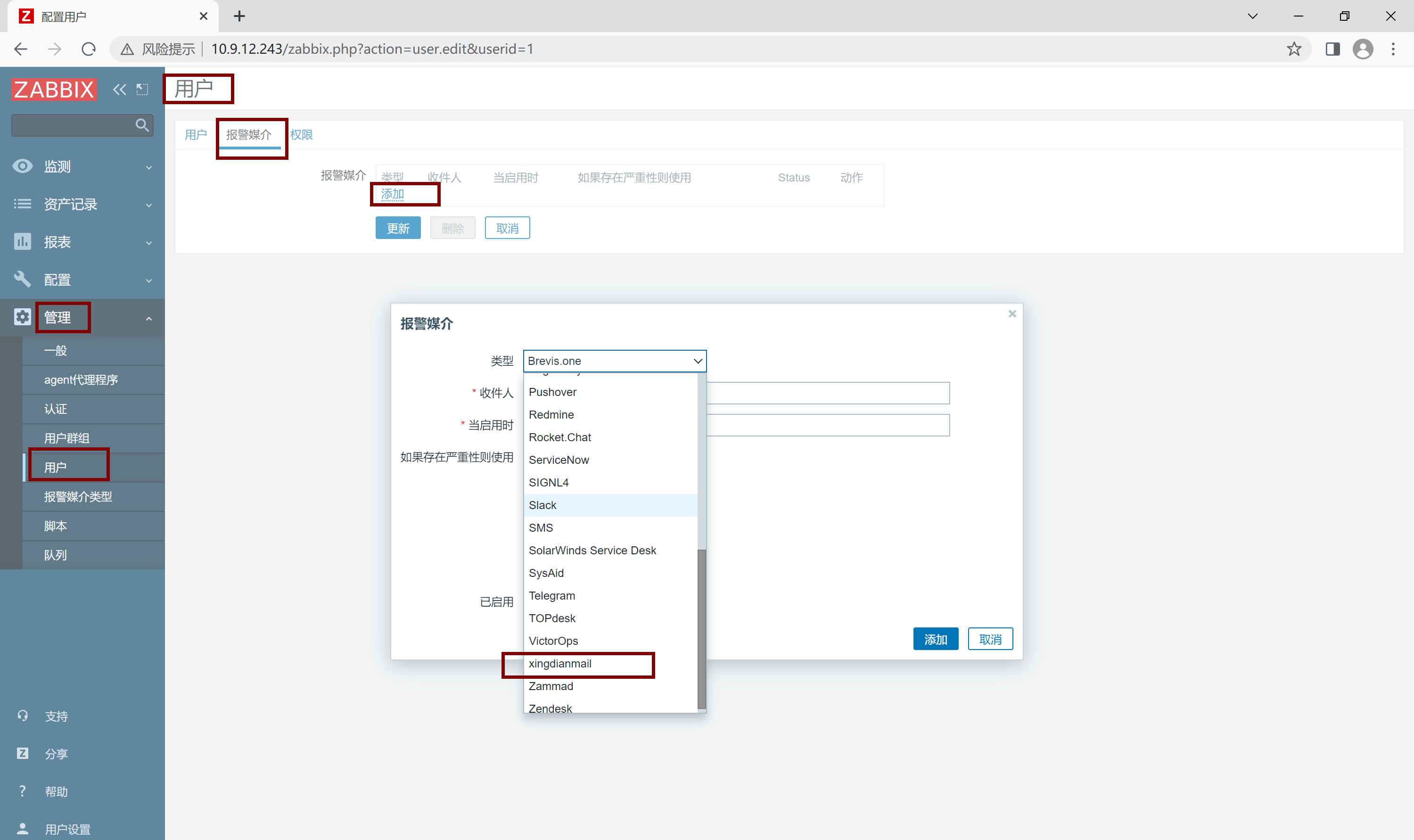
Task: Open 一般 under administration
Action: 93,351
